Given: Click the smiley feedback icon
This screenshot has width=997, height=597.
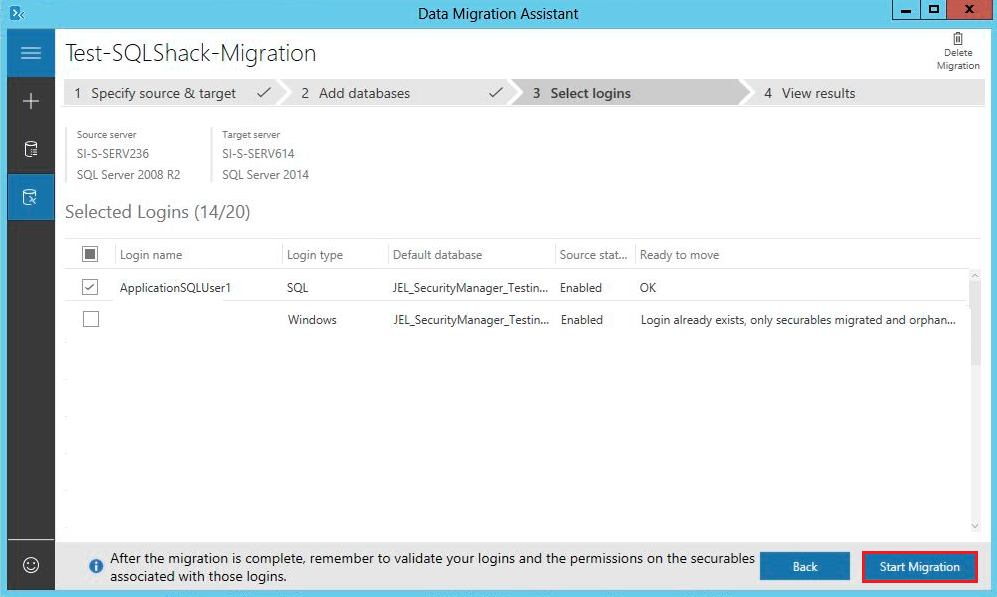Looking at the screenshot, I should pos(31,565).
